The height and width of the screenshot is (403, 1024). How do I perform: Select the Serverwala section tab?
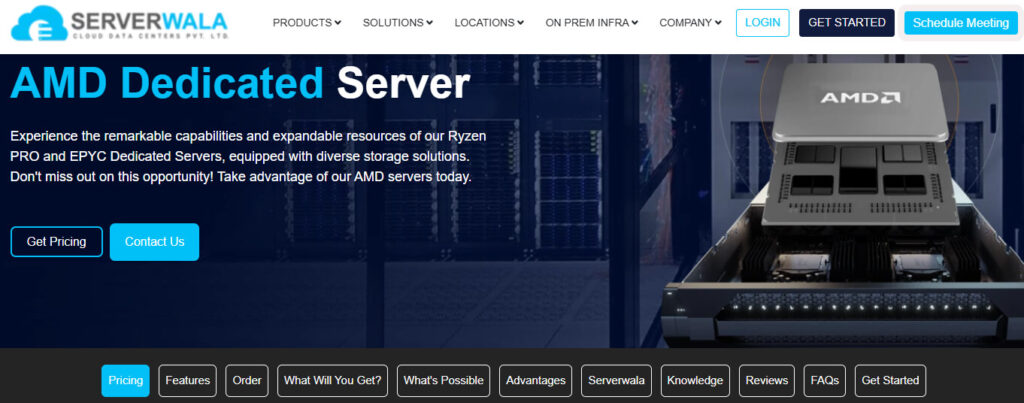point(616,380)
